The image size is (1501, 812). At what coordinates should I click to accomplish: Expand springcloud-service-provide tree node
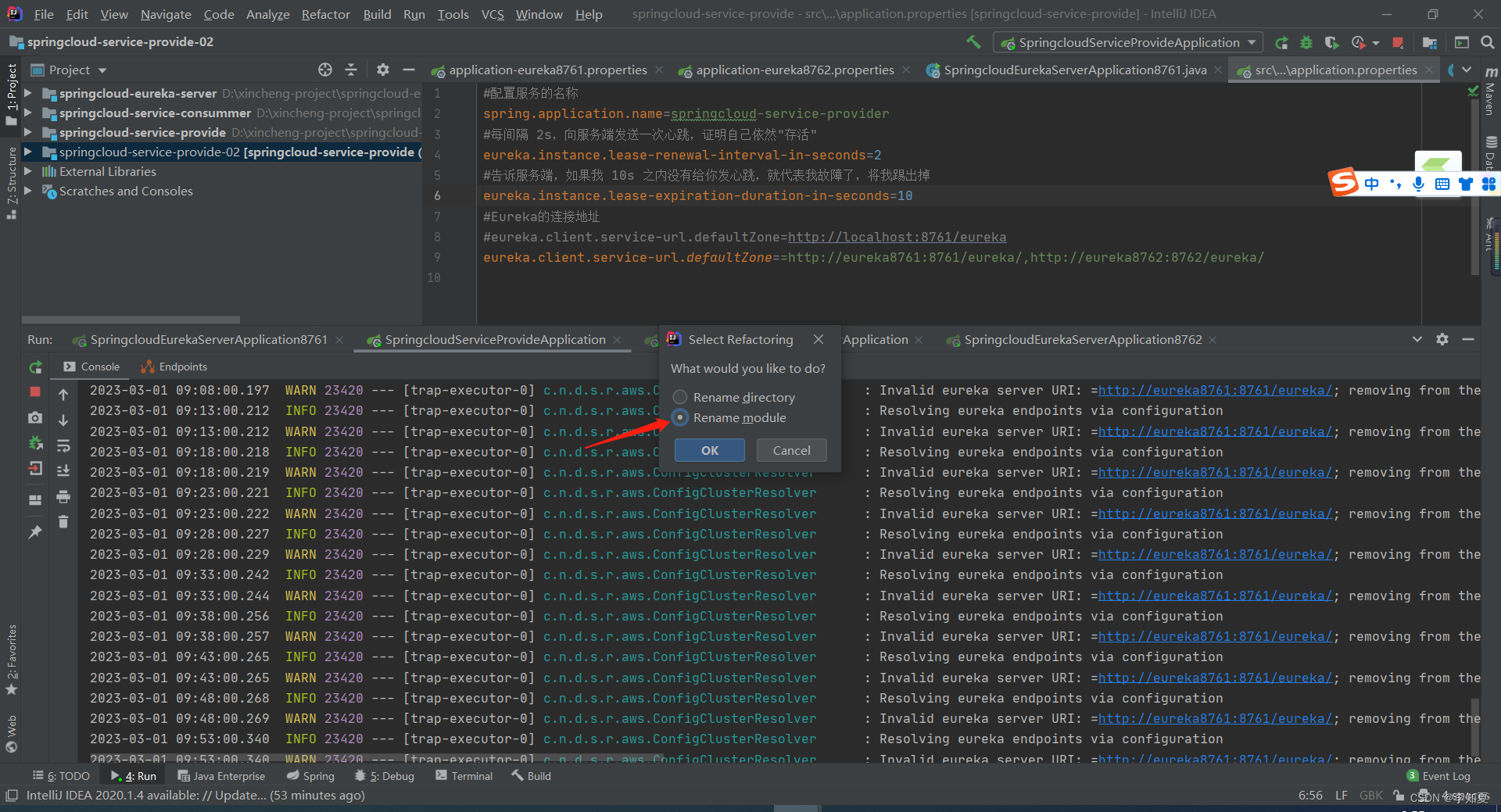28,132
